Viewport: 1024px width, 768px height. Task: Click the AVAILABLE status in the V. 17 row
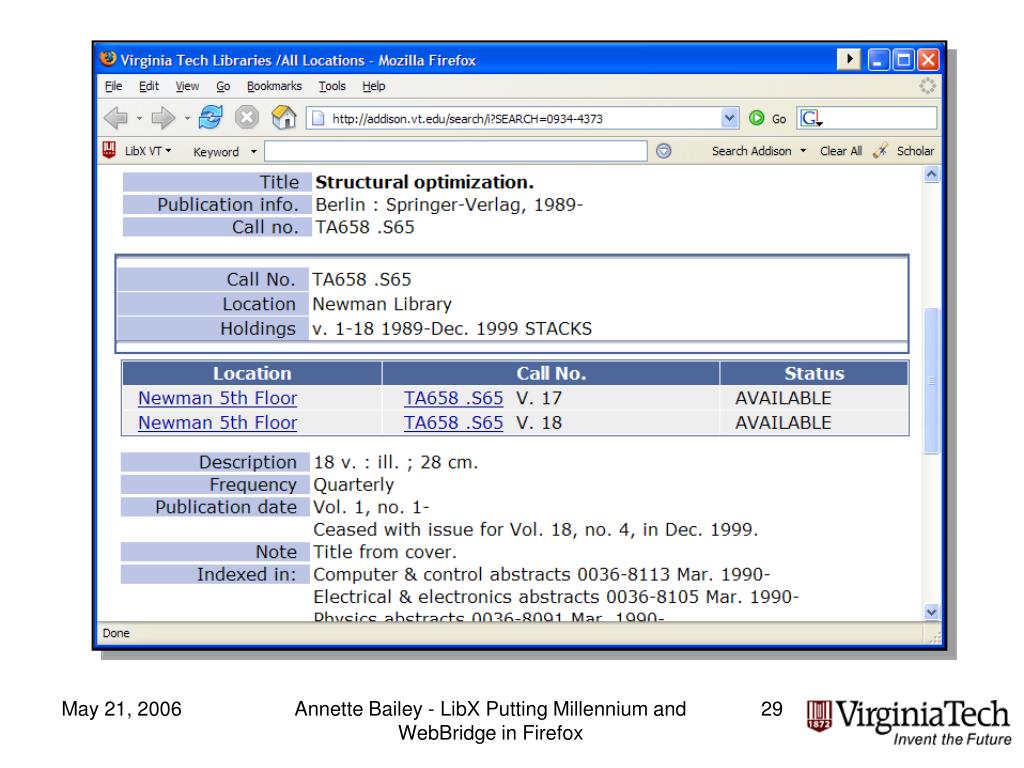point(783,398)
